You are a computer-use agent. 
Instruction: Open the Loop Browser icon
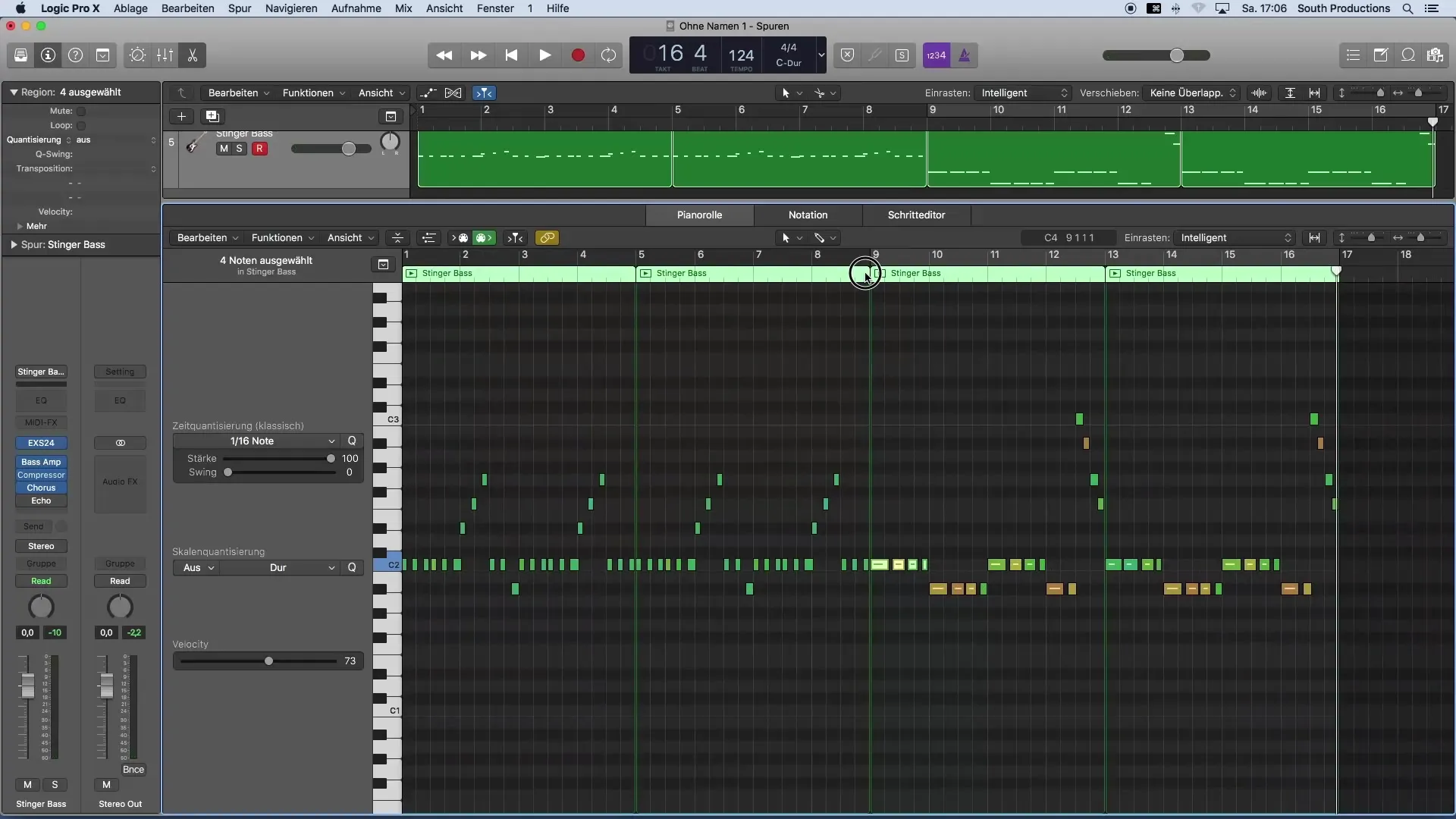click(1408, 55)
